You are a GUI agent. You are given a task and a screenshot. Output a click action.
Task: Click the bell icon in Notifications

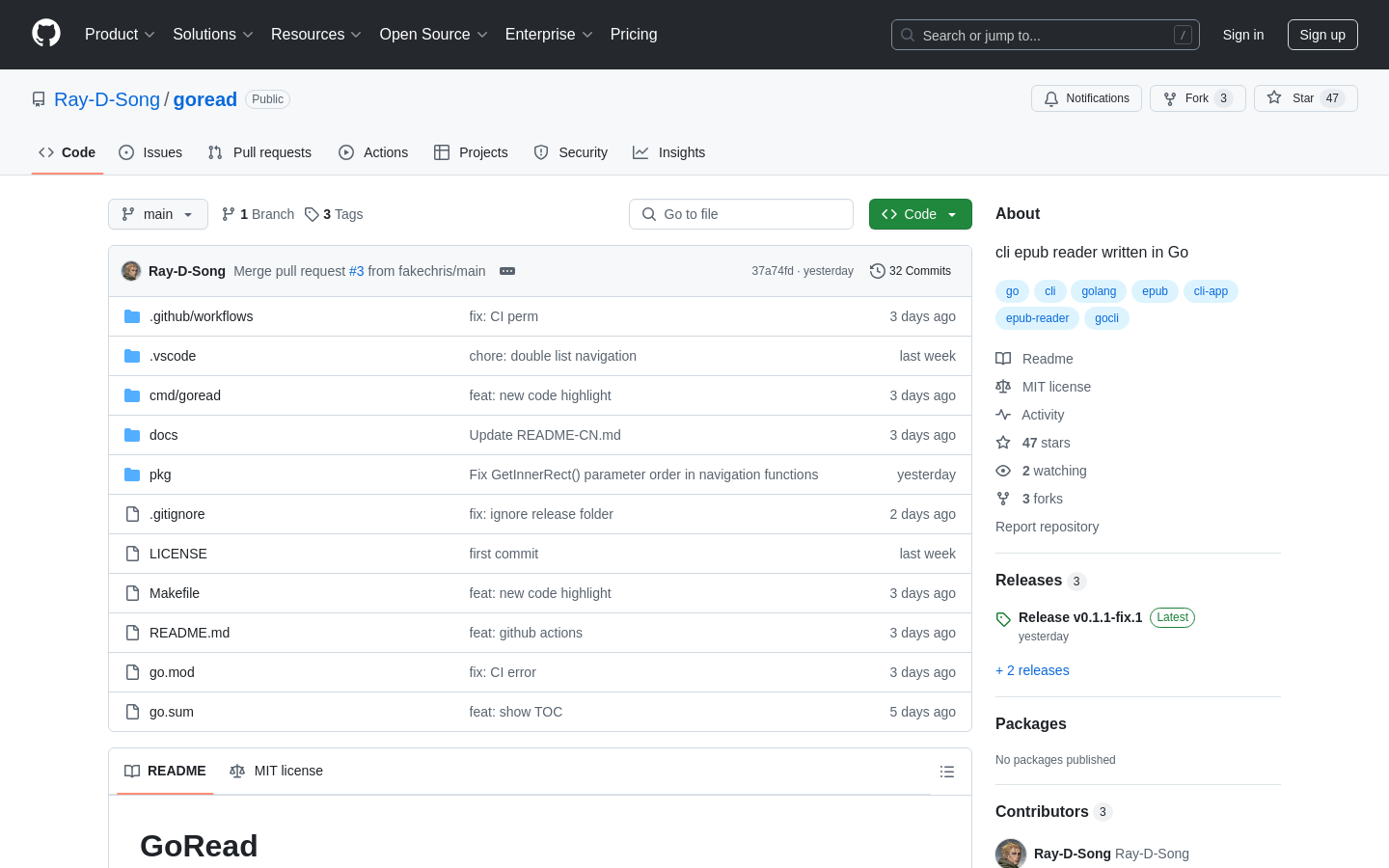point(1051,98)
